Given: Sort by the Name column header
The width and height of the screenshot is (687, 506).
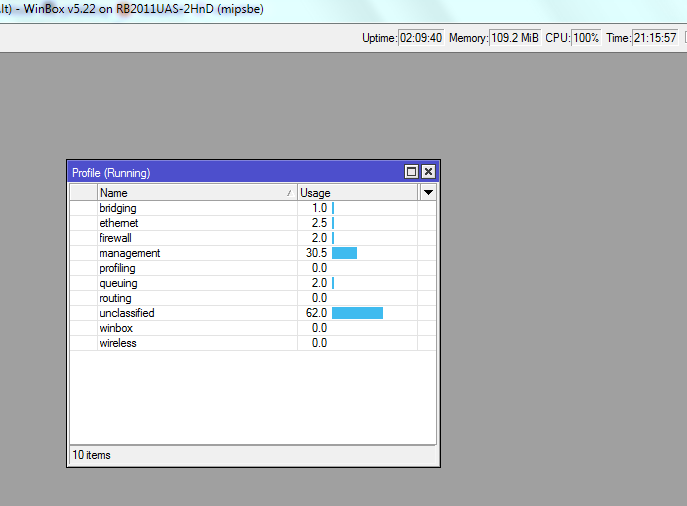Looking at the screenshot, I should pyautogui.click(x=197, y=193).
